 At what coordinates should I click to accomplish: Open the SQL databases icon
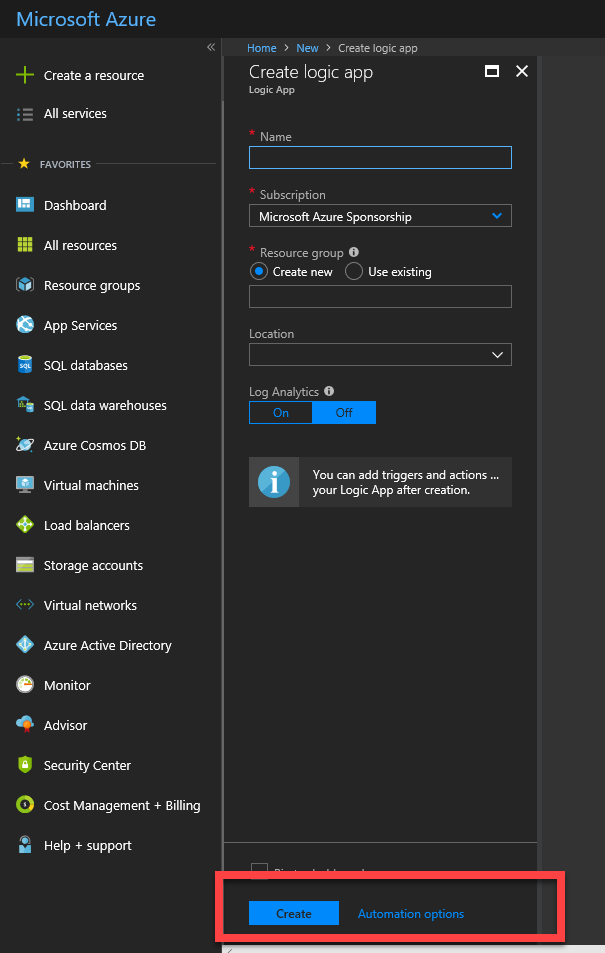(x=25, y=365)
